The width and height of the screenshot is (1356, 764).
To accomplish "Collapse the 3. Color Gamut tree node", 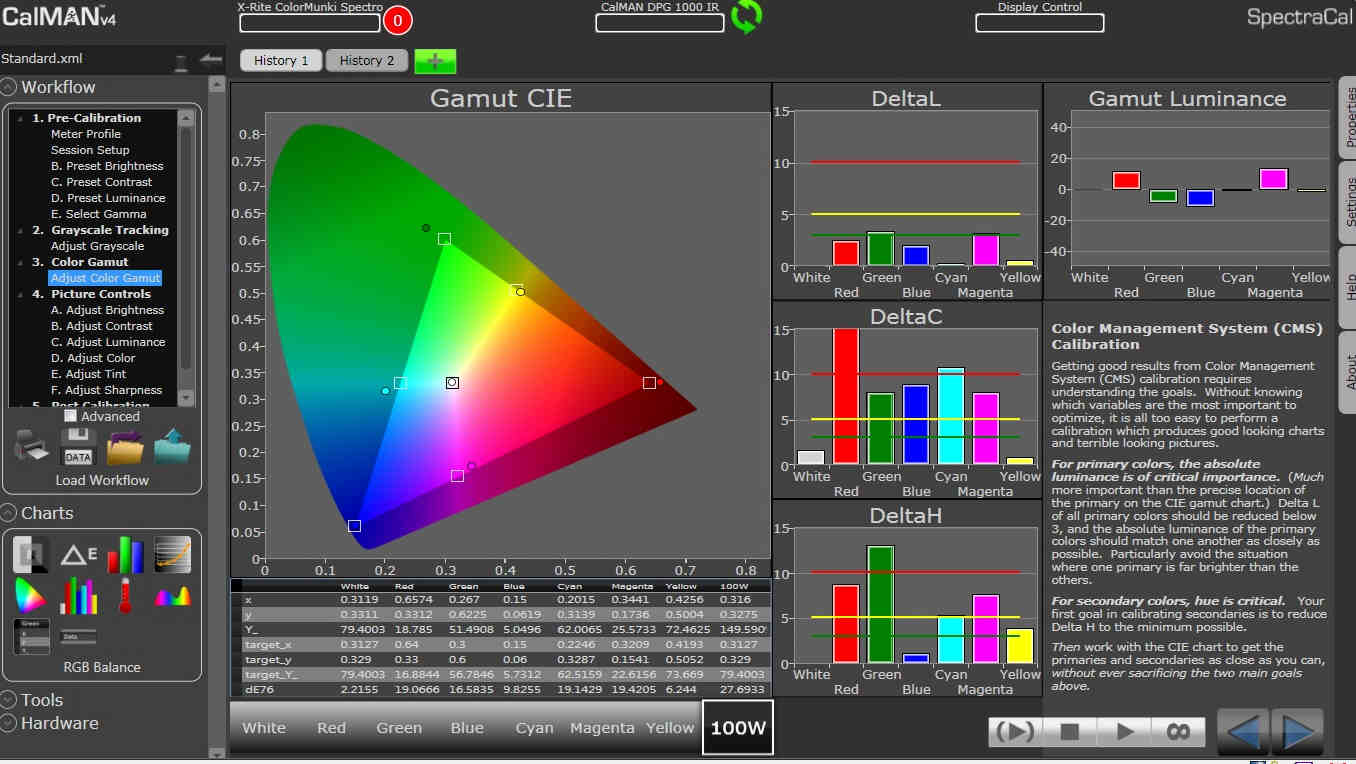I will pyautogui.click(x=21, y=262).
